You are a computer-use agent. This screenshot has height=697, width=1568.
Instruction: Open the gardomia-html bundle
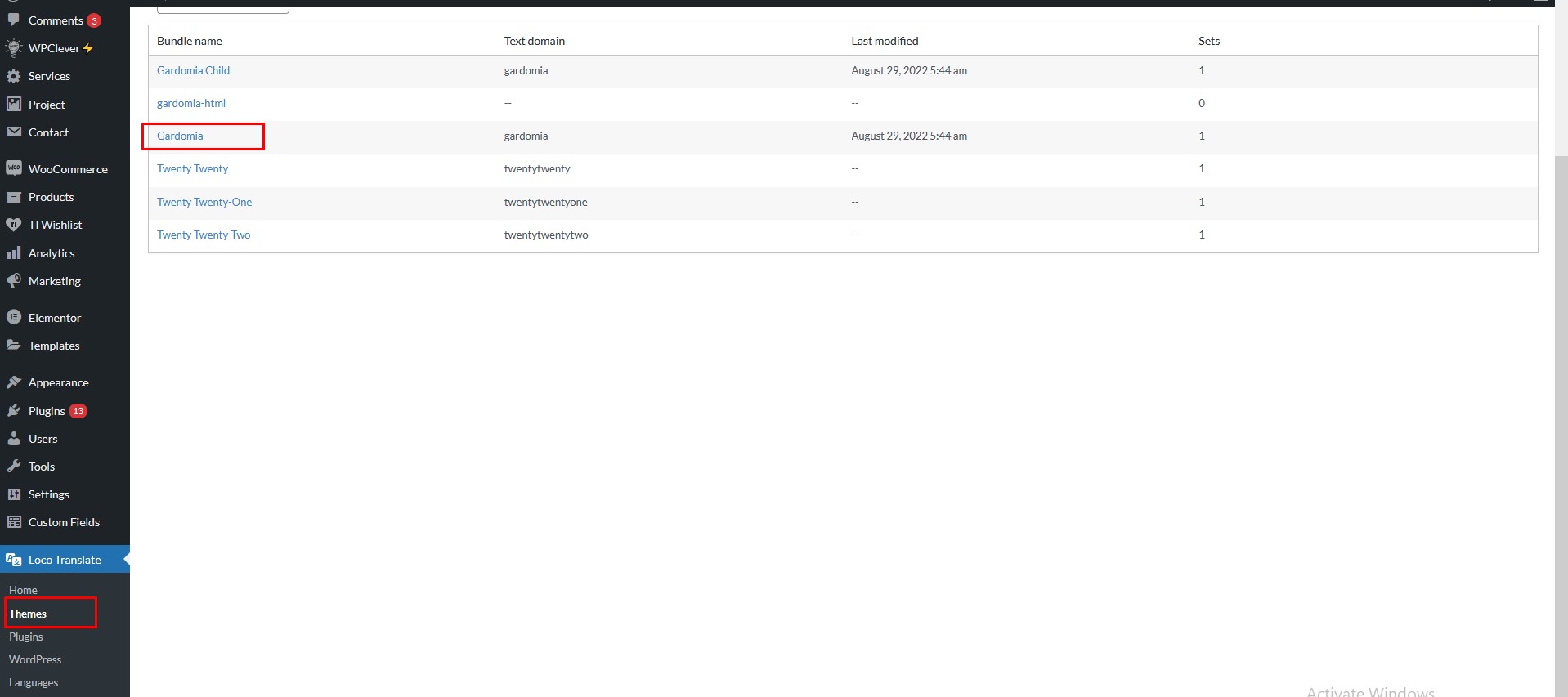tap(191, 103)
